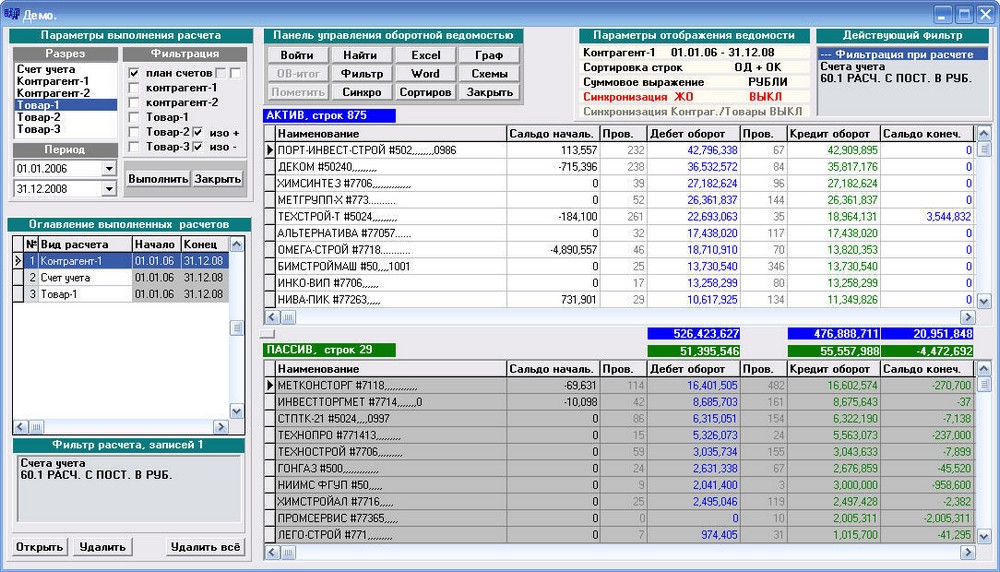Select Товар-3 in Разрез list

tap(65, 129)
